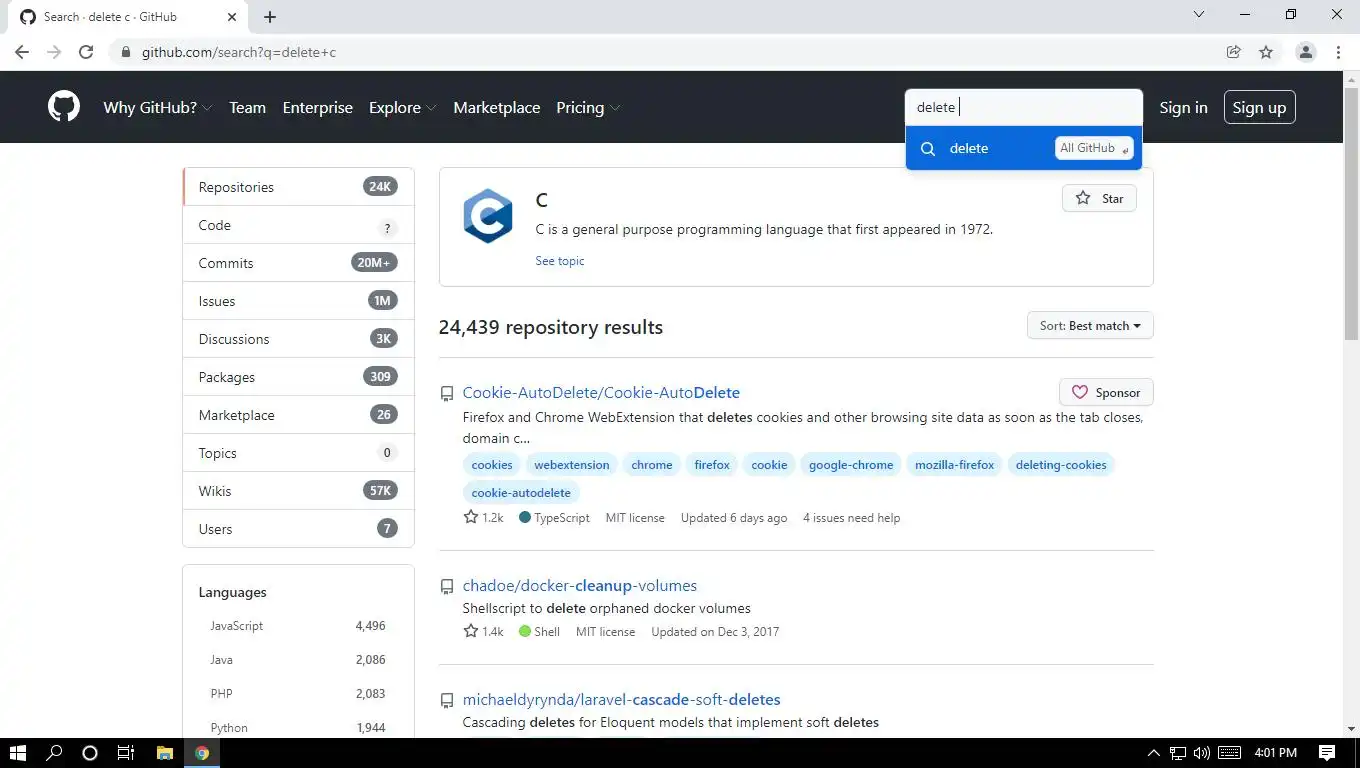1360x768 pixels.
Task: Focus the GitHub search box
Action: [1023, 107]
